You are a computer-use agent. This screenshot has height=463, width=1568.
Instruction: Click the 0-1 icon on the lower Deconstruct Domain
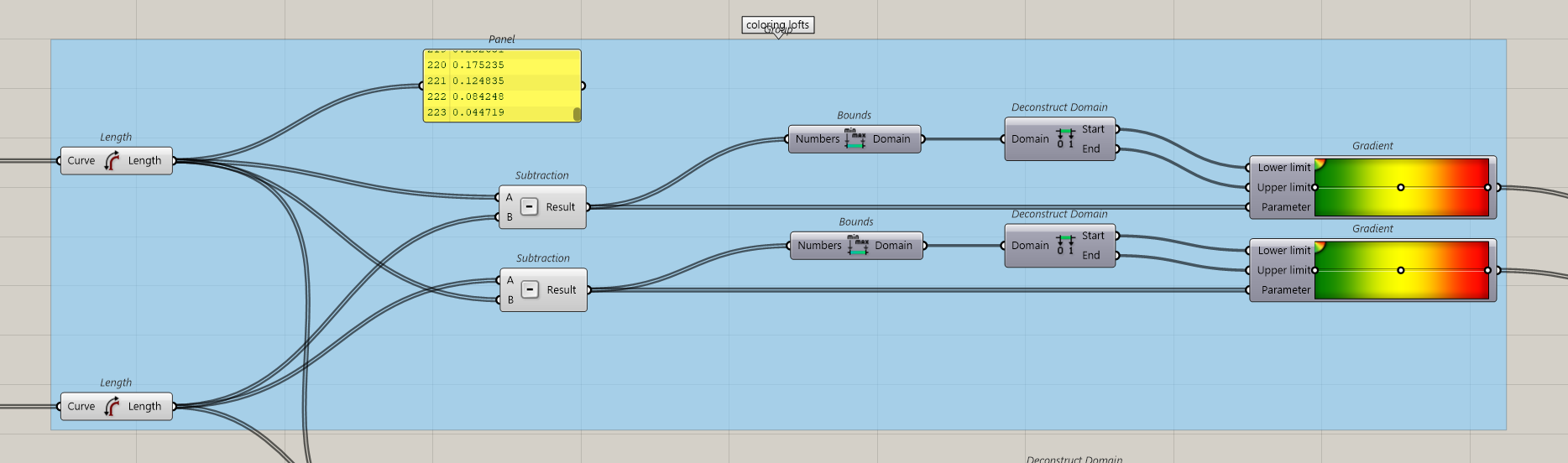(x=1065, y=246)
